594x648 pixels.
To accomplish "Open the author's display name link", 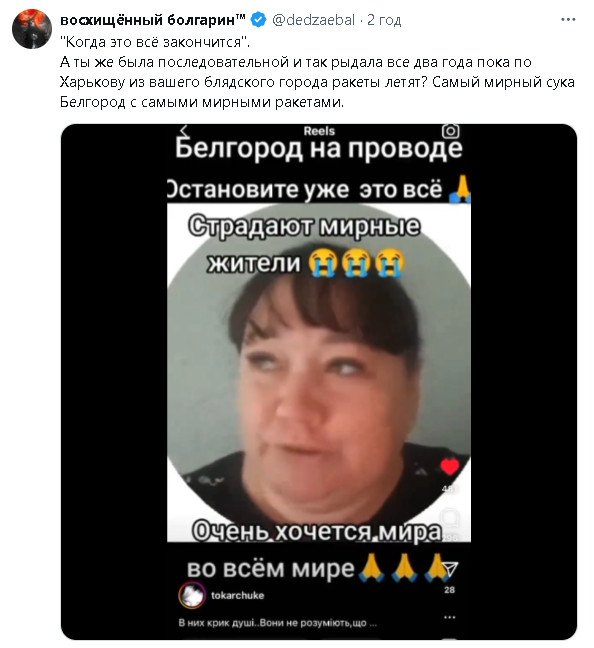I will [153, 20].
